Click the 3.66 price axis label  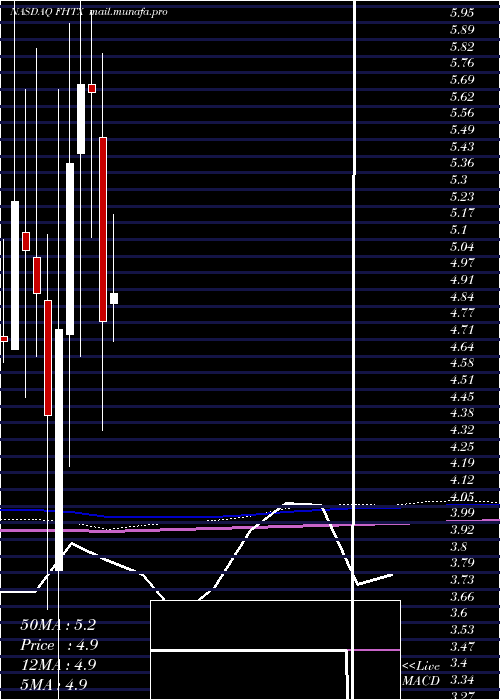[x=462, y=596]
